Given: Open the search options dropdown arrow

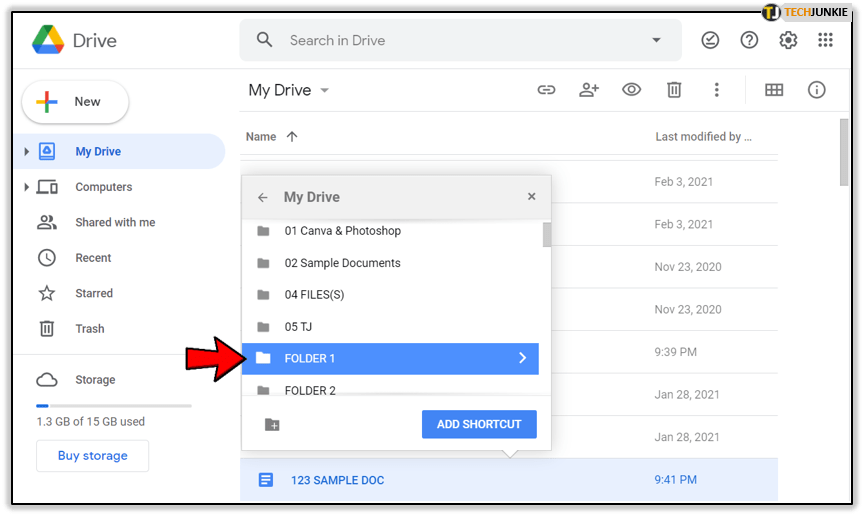Looking at the screenshot, I should pos(656,40).
